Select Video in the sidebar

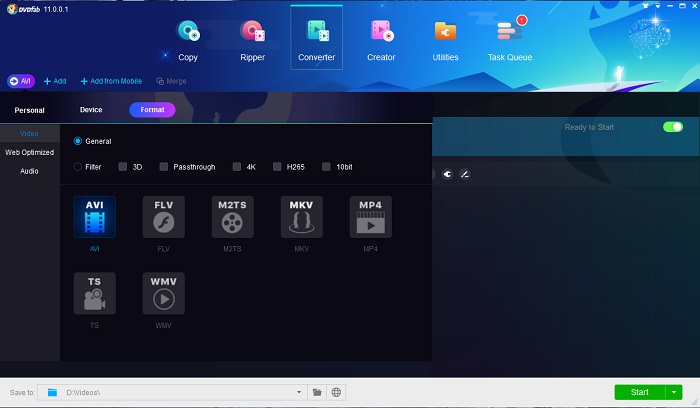(29, 133)
